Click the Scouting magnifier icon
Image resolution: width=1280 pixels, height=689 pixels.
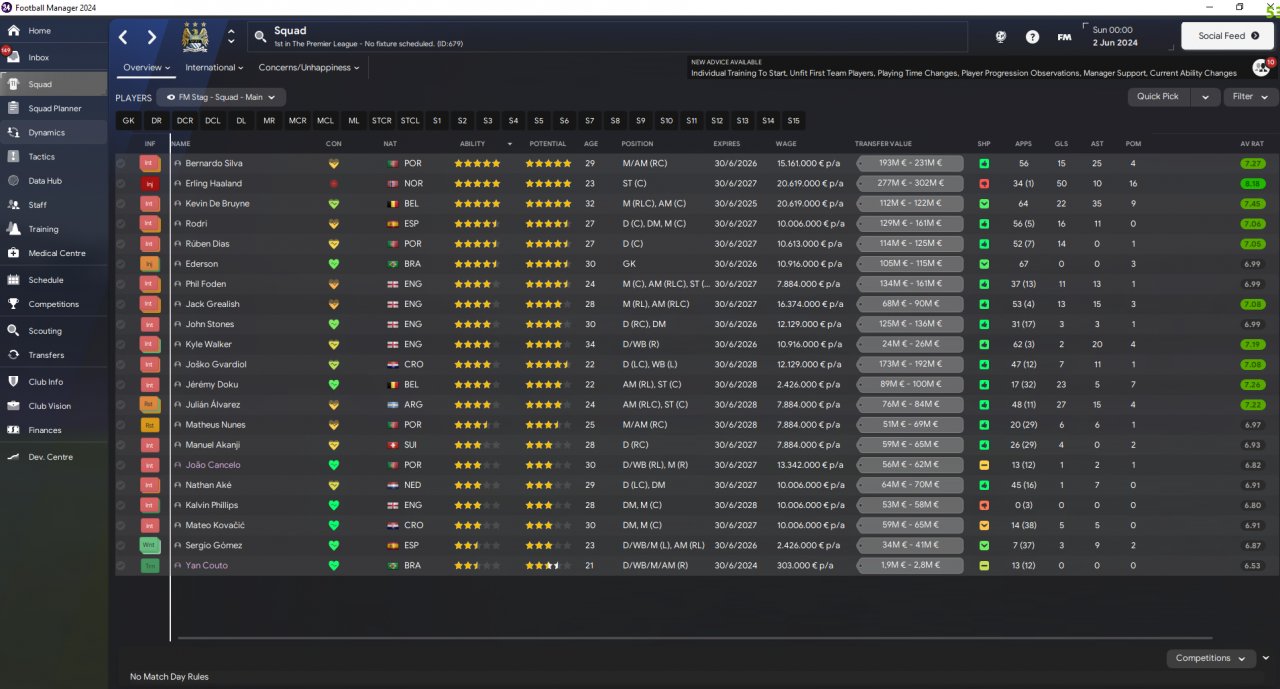click(x=14, y=331)
